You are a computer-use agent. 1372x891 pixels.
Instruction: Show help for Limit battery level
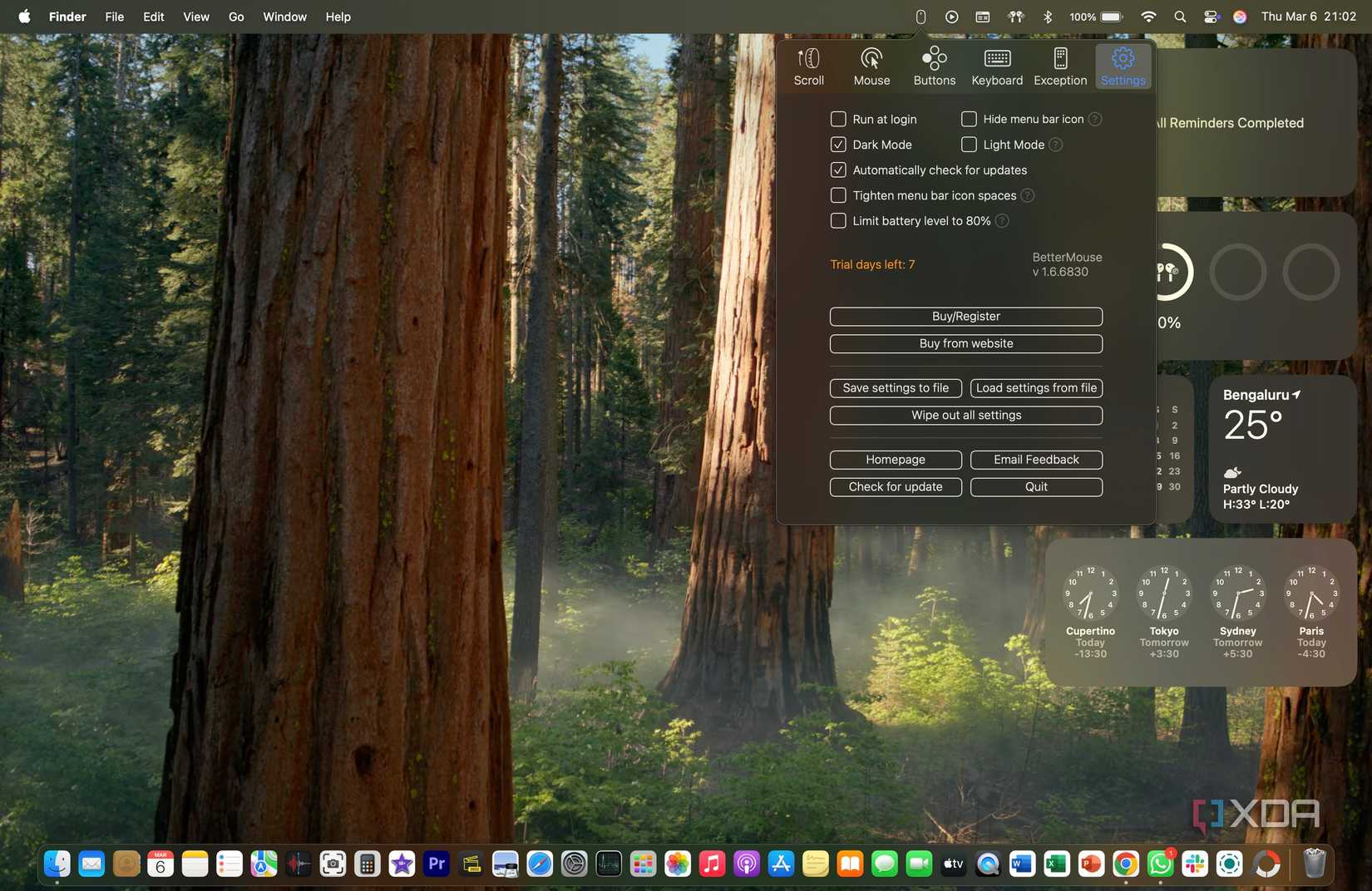click(1002, 220)
